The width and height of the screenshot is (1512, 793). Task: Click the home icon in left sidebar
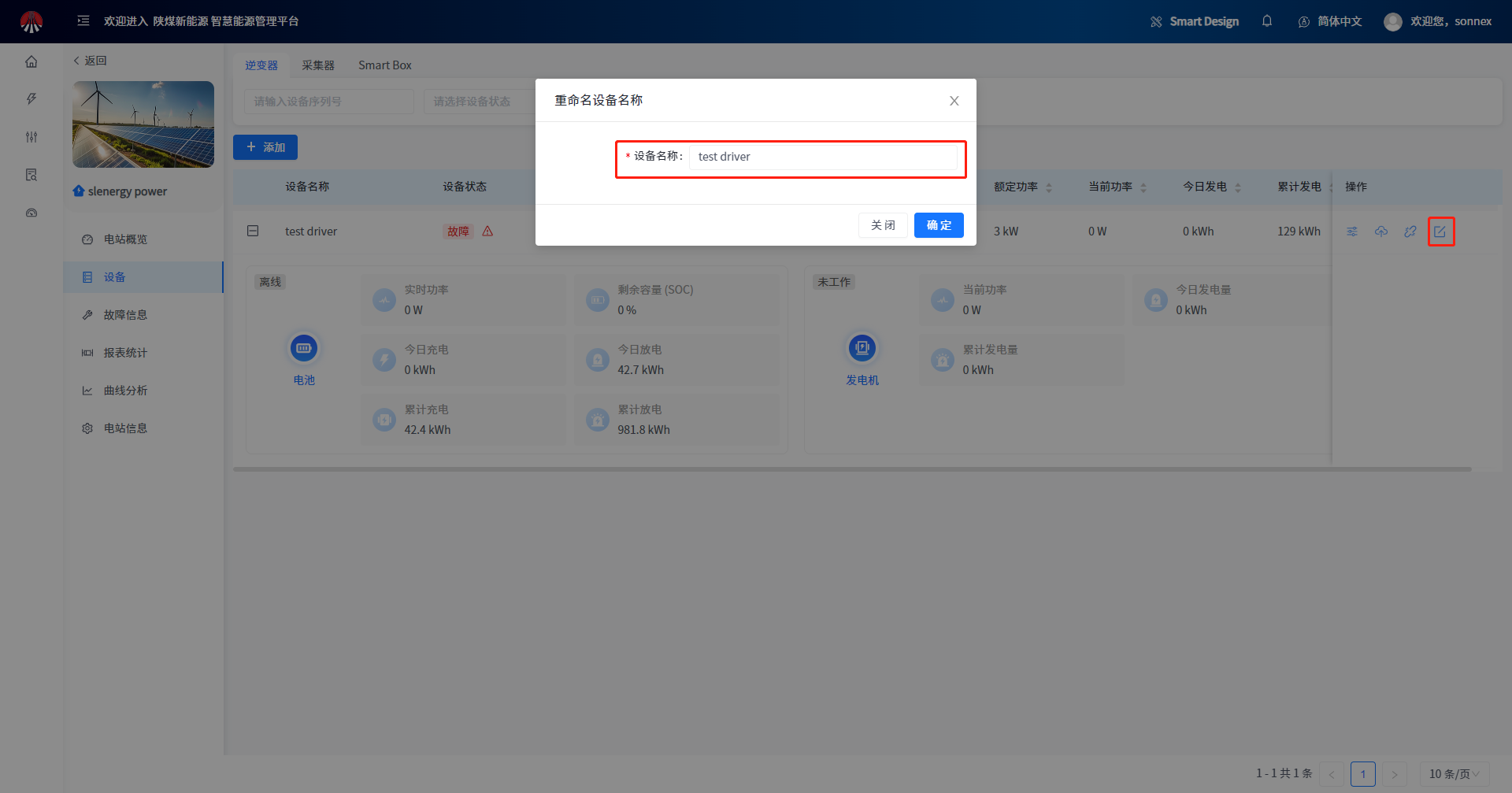(31, 61)
